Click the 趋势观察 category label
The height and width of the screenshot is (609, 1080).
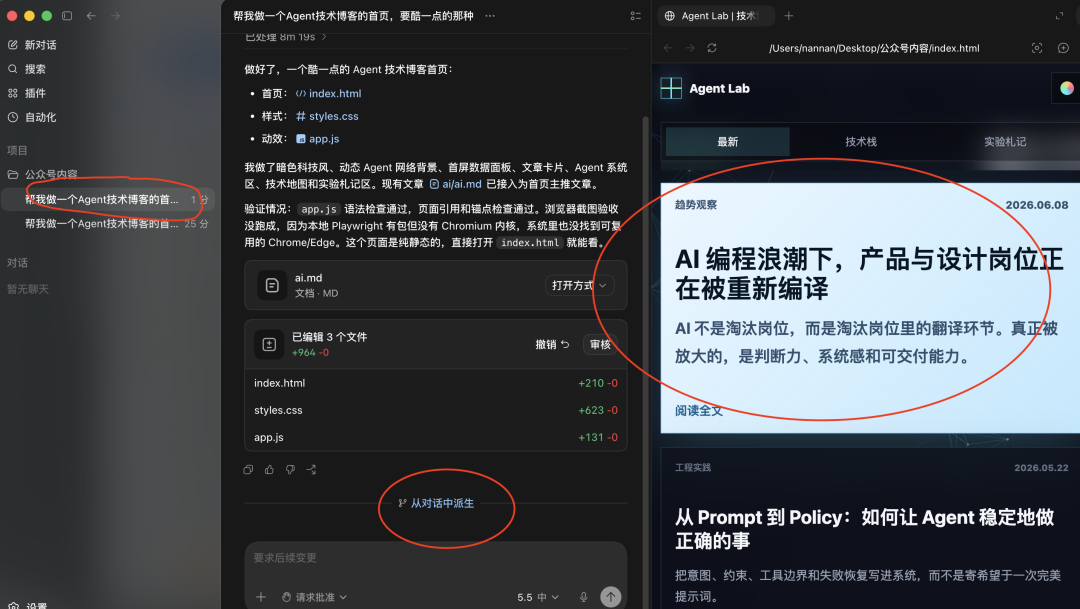coord(696,205)
